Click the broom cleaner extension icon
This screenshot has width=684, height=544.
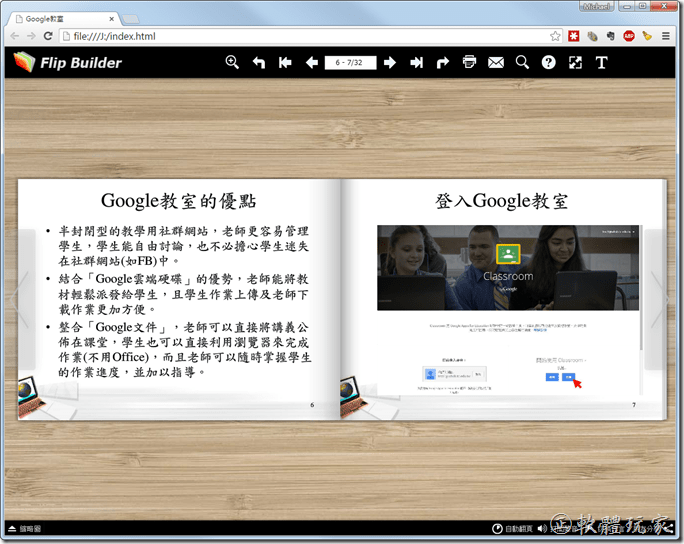pyautogui.click(x=647, y=36)
